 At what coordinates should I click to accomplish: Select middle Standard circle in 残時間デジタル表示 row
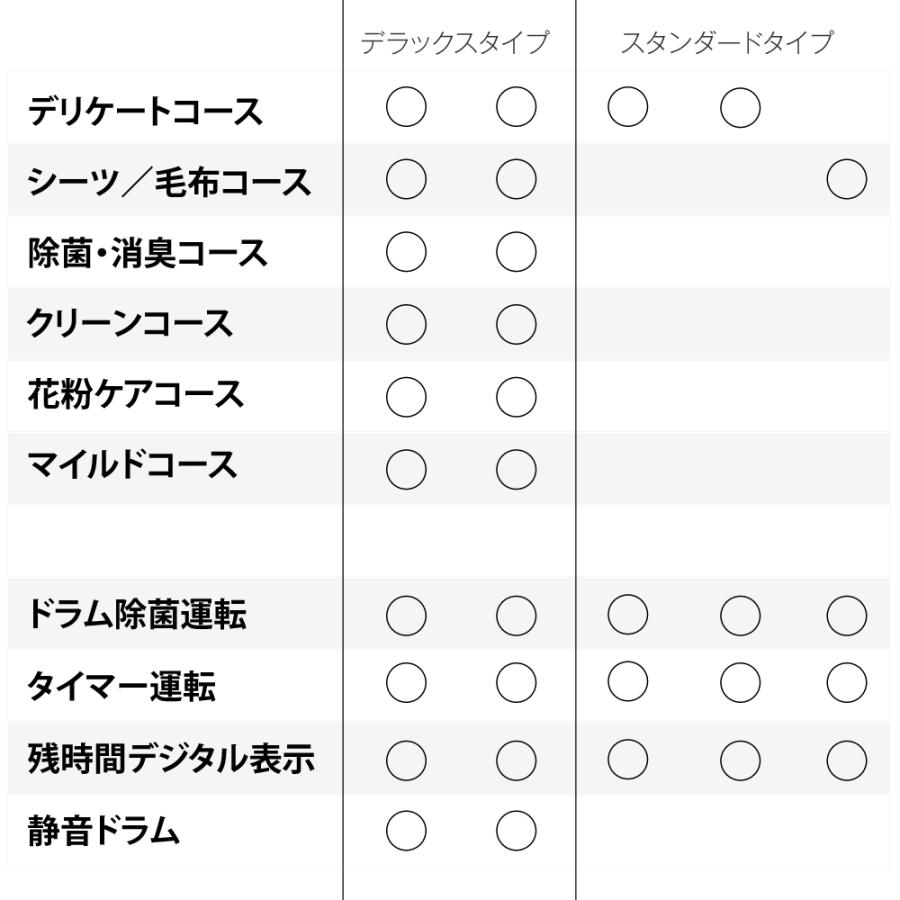(740, 757)
